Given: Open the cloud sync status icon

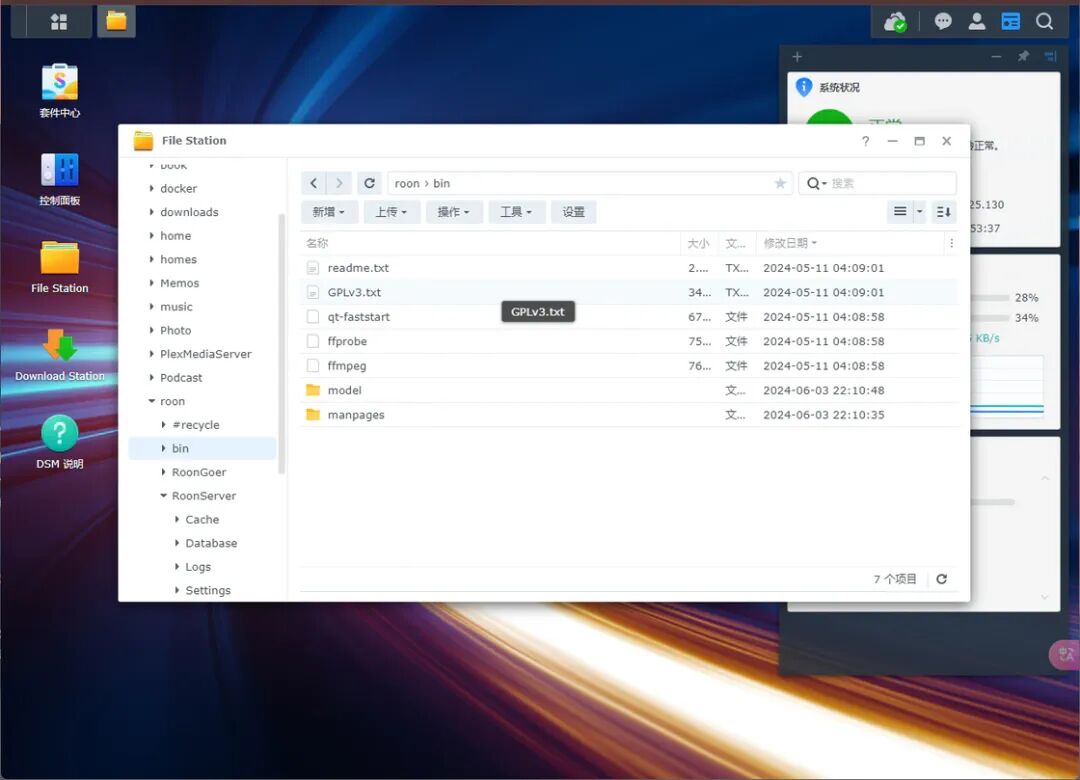Looking at the screenshot, I should 895,22.
